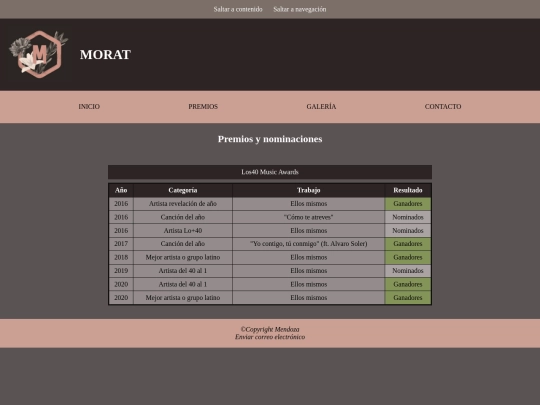Click the 'Premios y nominaciones' heading
540x405 pixels.
tap(270, 139)
